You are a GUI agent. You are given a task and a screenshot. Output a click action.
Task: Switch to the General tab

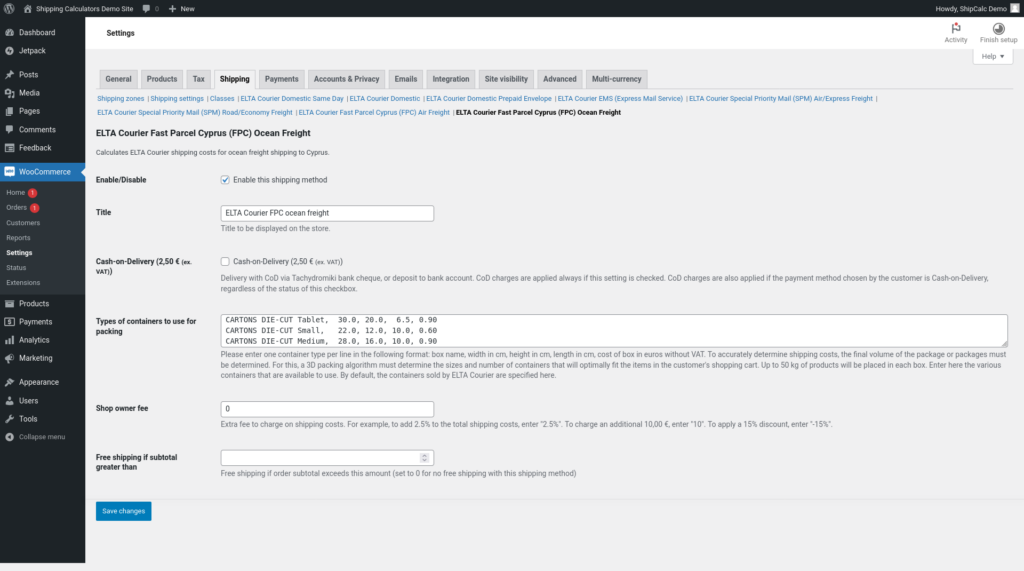coord(118,79)
